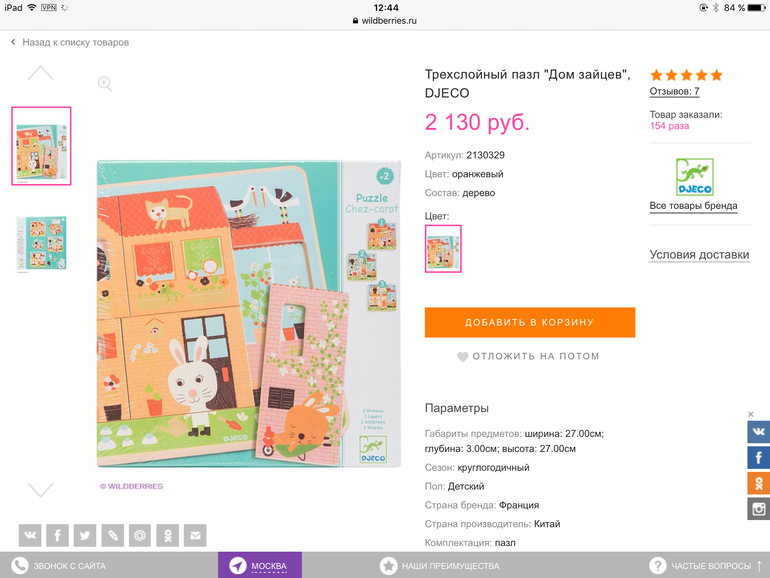The height and width of the screenshot is (578, 770).
Task: Share via Odnoklassniki icon below image
Action: (x=167, y=535)
